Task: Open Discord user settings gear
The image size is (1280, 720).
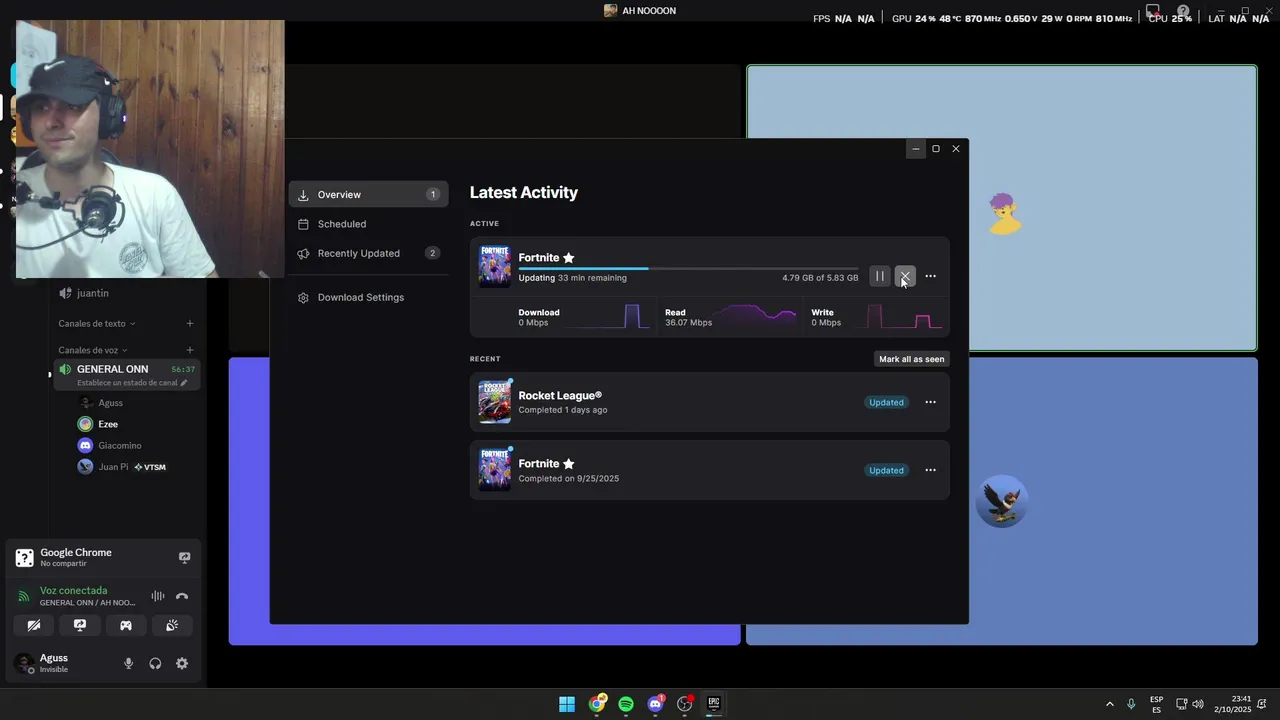Action: point(182,663)
